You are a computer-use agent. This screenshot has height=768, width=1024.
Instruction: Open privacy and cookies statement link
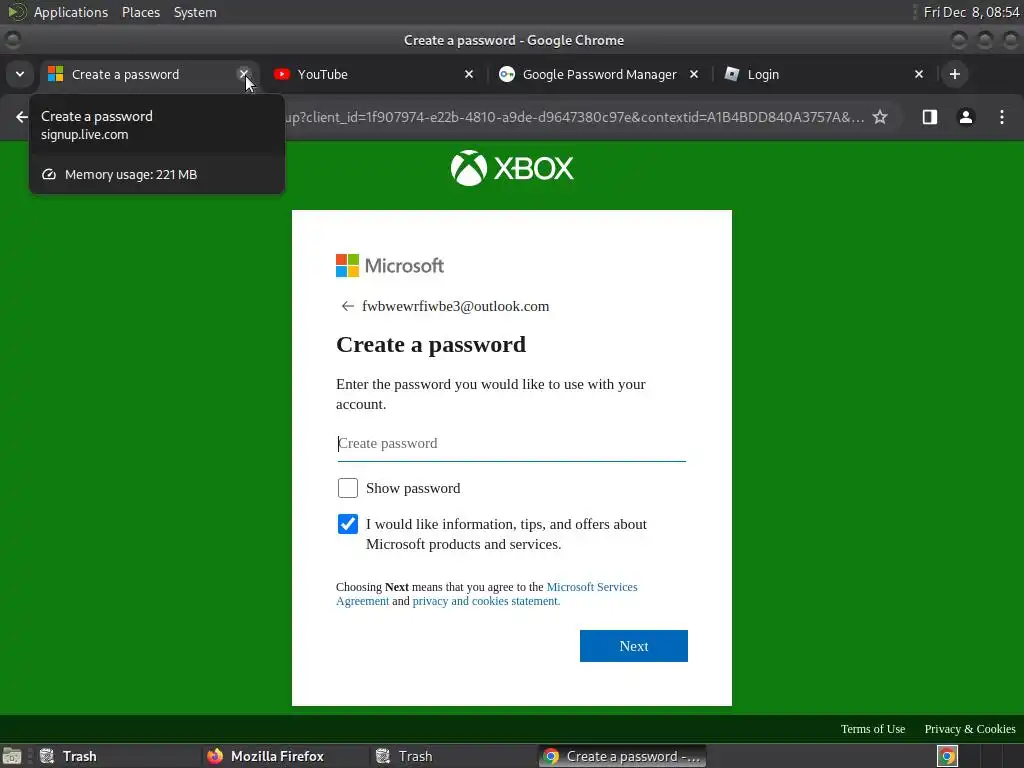(486, 601)
